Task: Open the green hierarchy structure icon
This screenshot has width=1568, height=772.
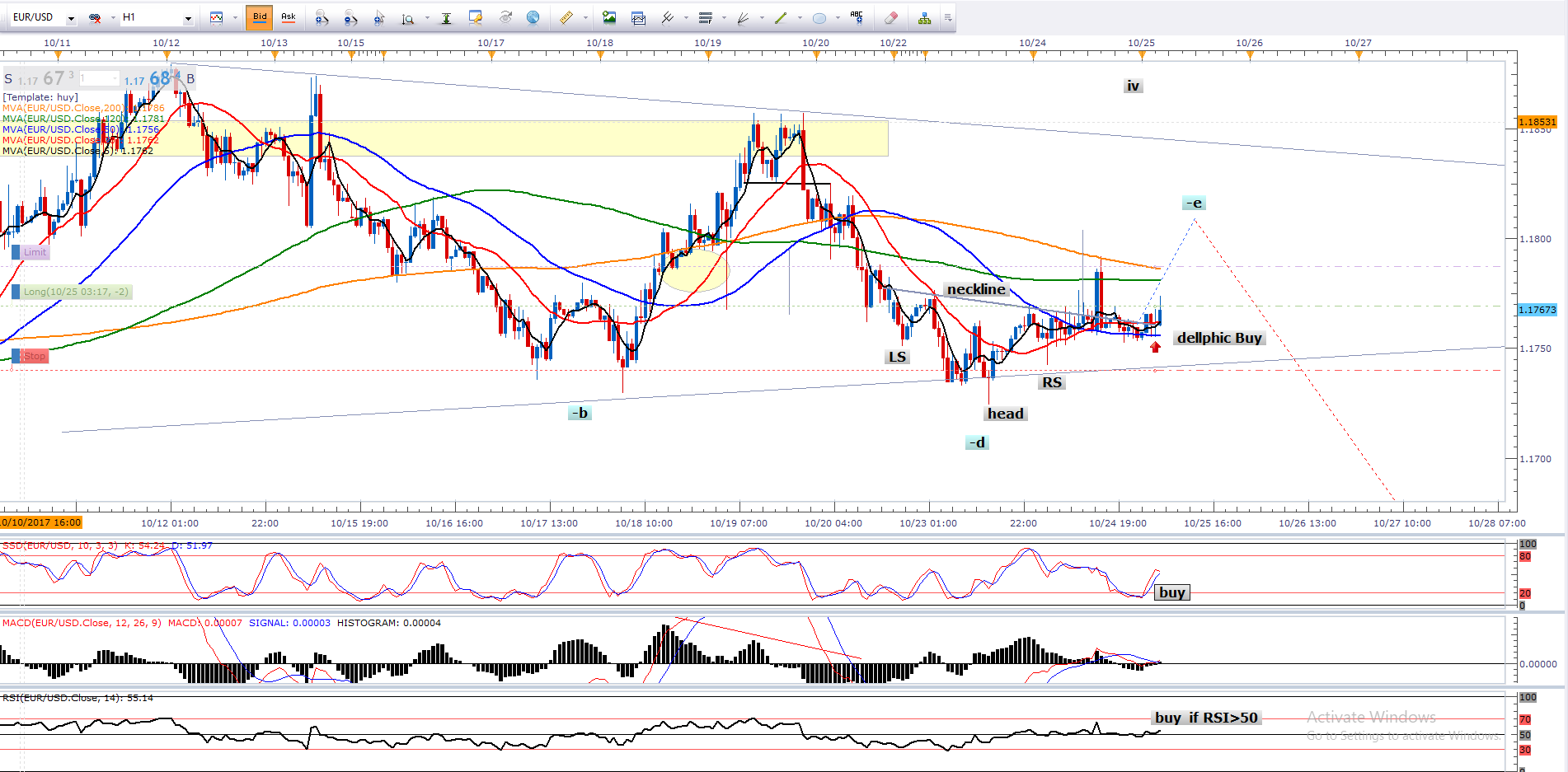Action: pos(924,17)
